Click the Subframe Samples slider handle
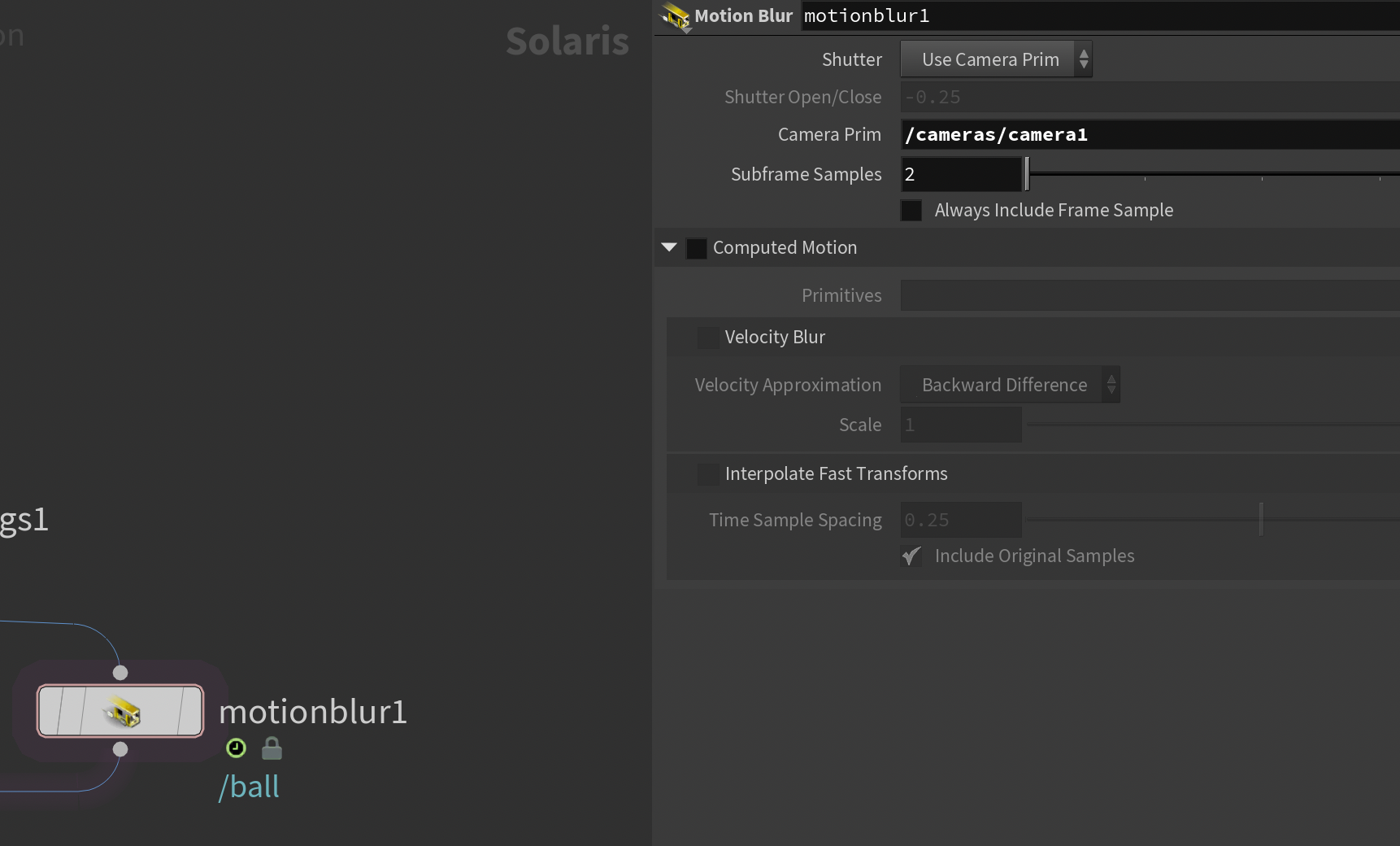 tap(1027, 174)
